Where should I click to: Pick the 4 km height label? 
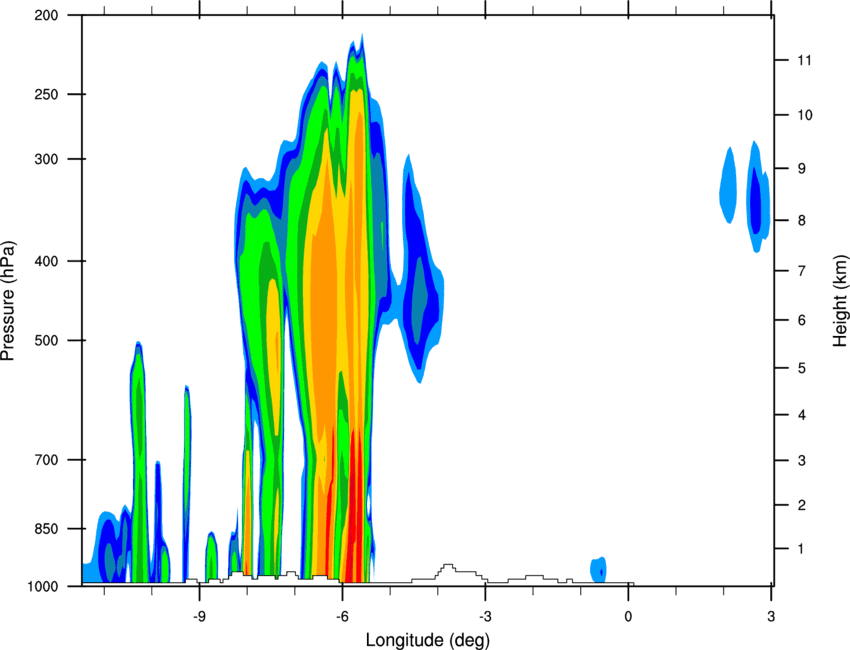point(802,415)
